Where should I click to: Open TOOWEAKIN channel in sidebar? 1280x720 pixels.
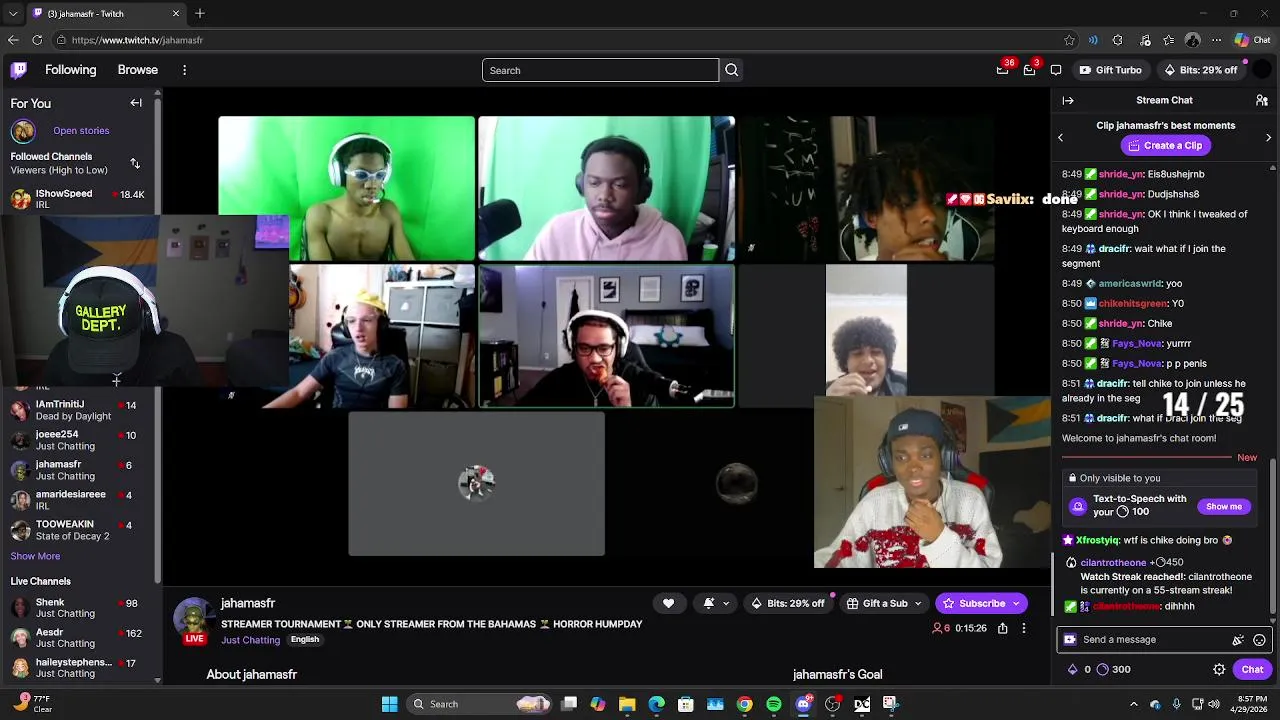(x=78, y=530)
